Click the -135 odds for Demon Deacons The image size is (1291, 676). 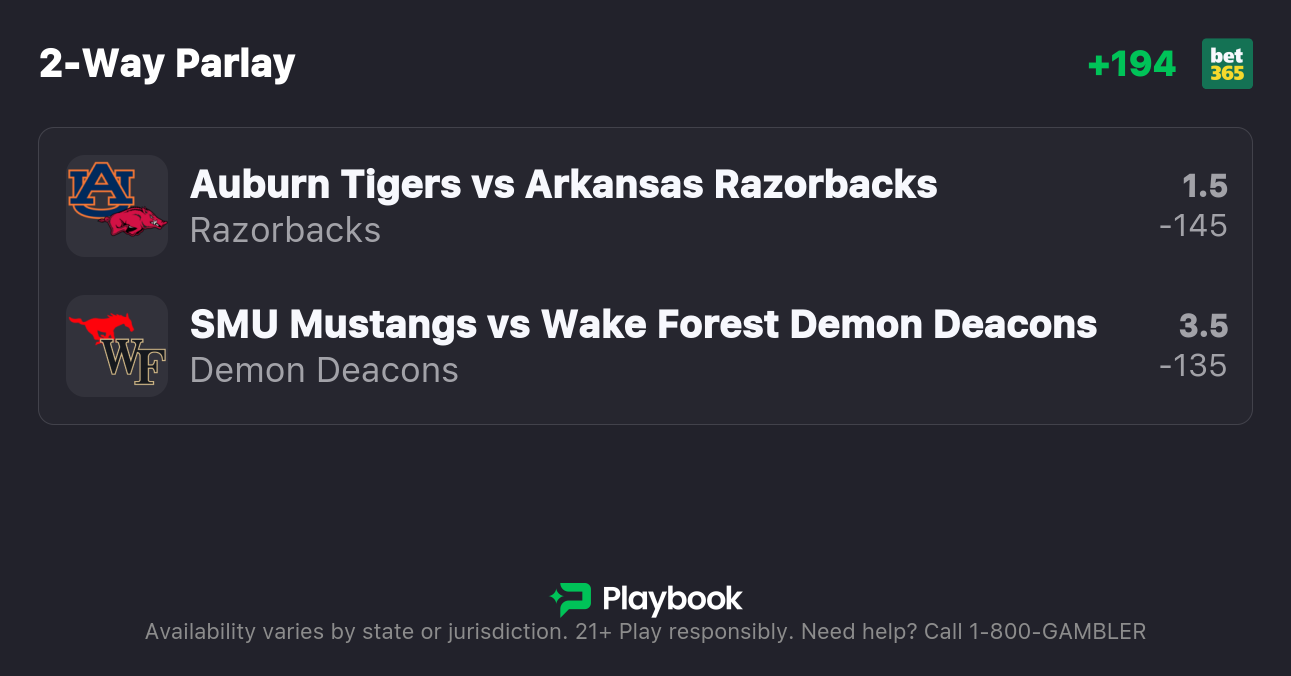pos(1193,366)
